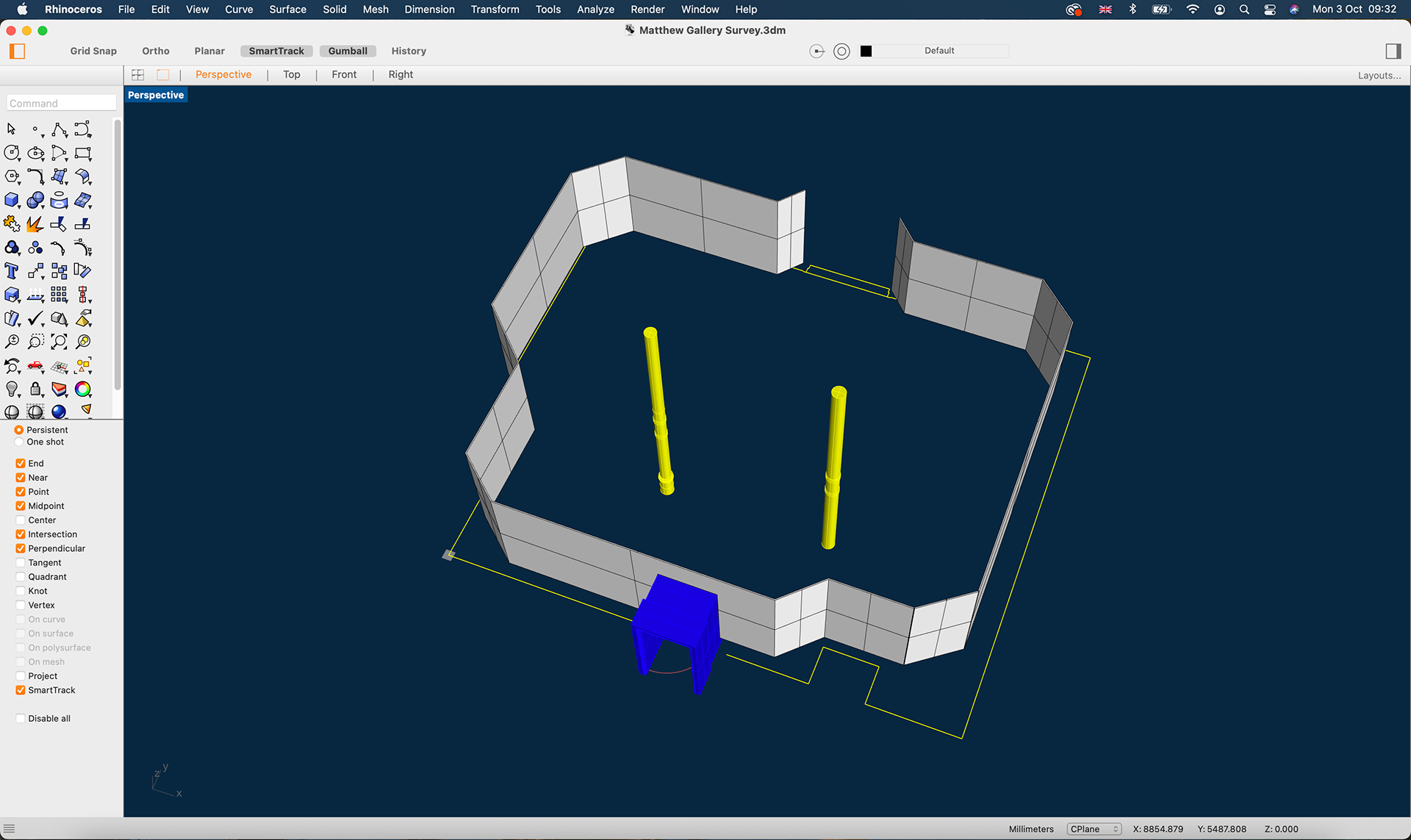The height and width of the screenshot is (840, 1411).
Task: Open the Layouts... button
Action: [x=1379, y=75]
